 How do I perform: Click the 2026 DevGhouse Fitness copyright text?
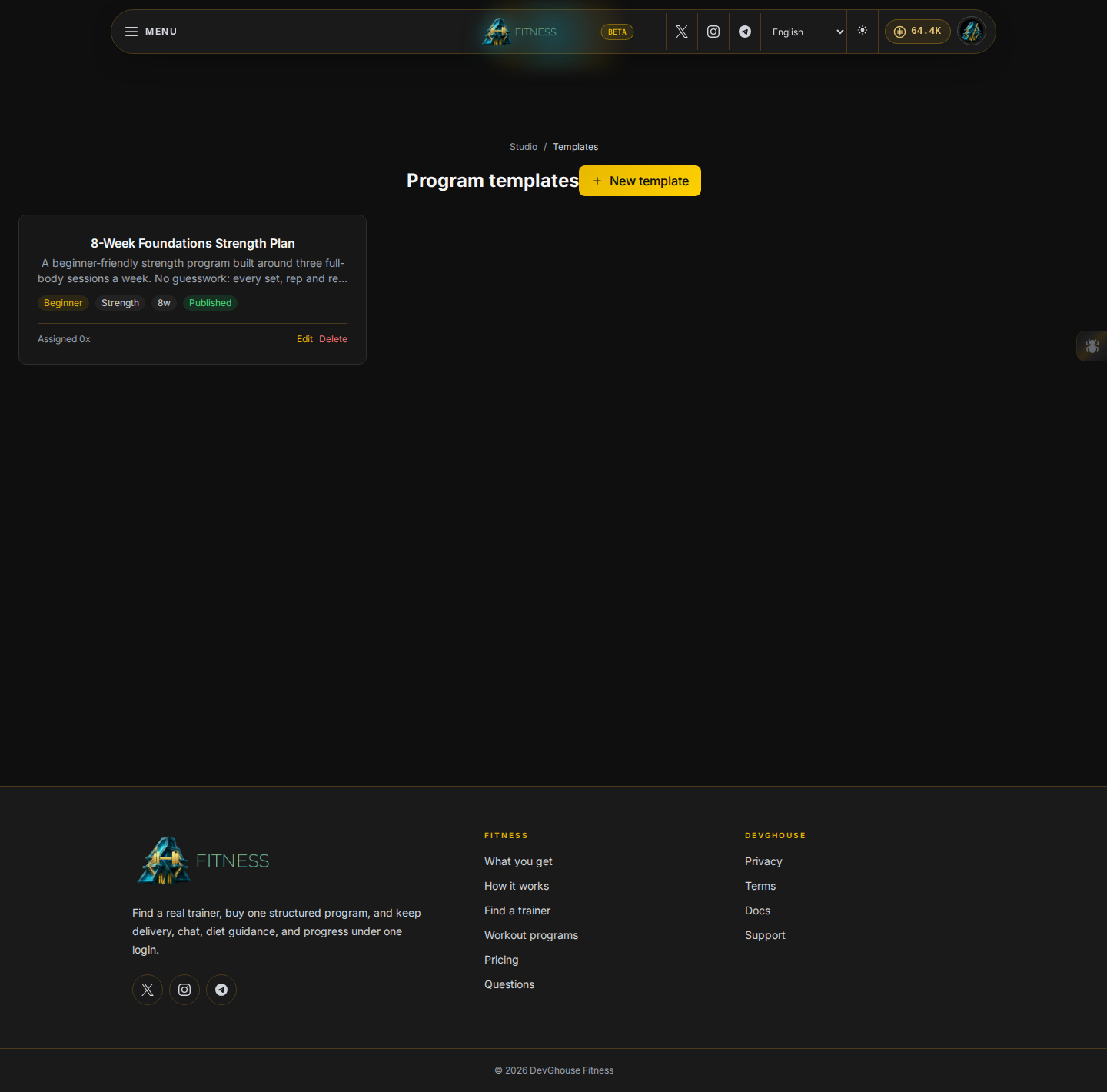pyautogui.click(x=553, y=1070)
